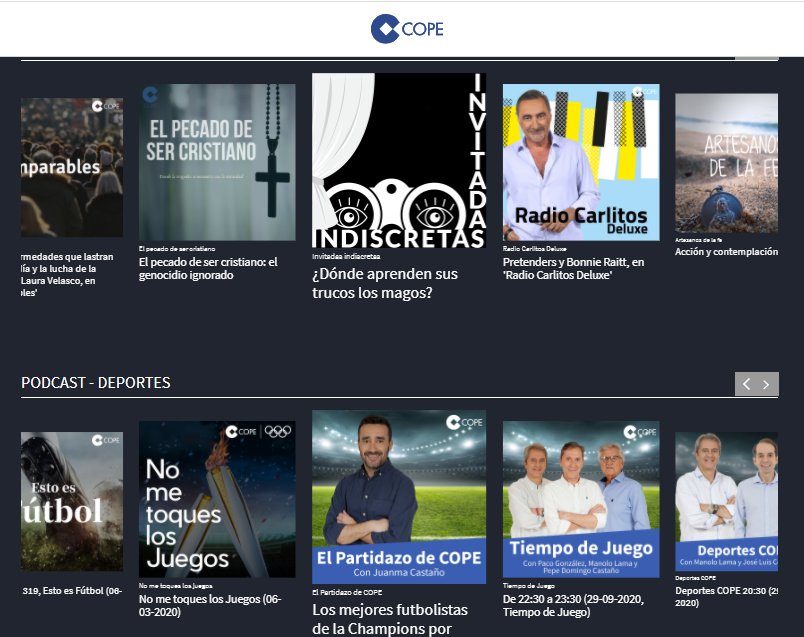Viewport: 804px width, 637px height.
Task: Open No me toques los Juegos cover
Action: tap(217, 498)
